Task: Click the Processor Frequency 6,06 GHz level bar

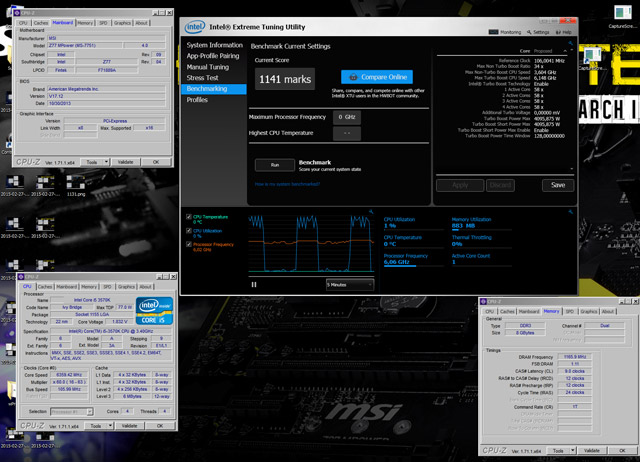Action: click(413, 266)
